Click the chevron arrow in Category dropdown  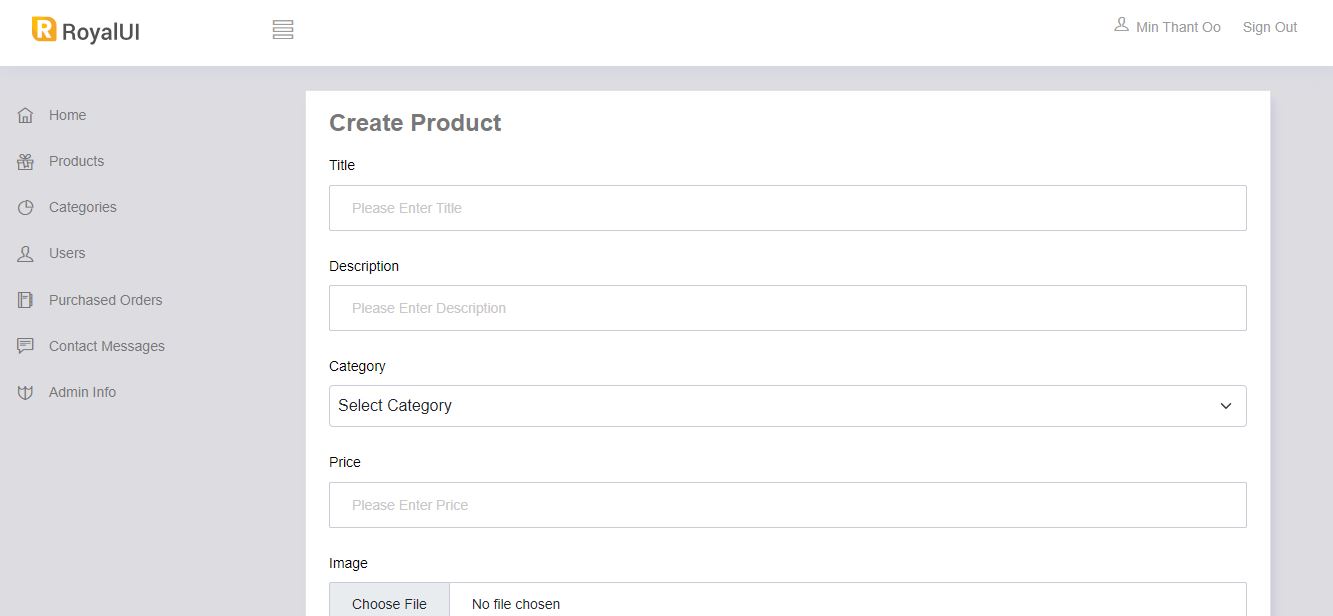coord(1226,406)
